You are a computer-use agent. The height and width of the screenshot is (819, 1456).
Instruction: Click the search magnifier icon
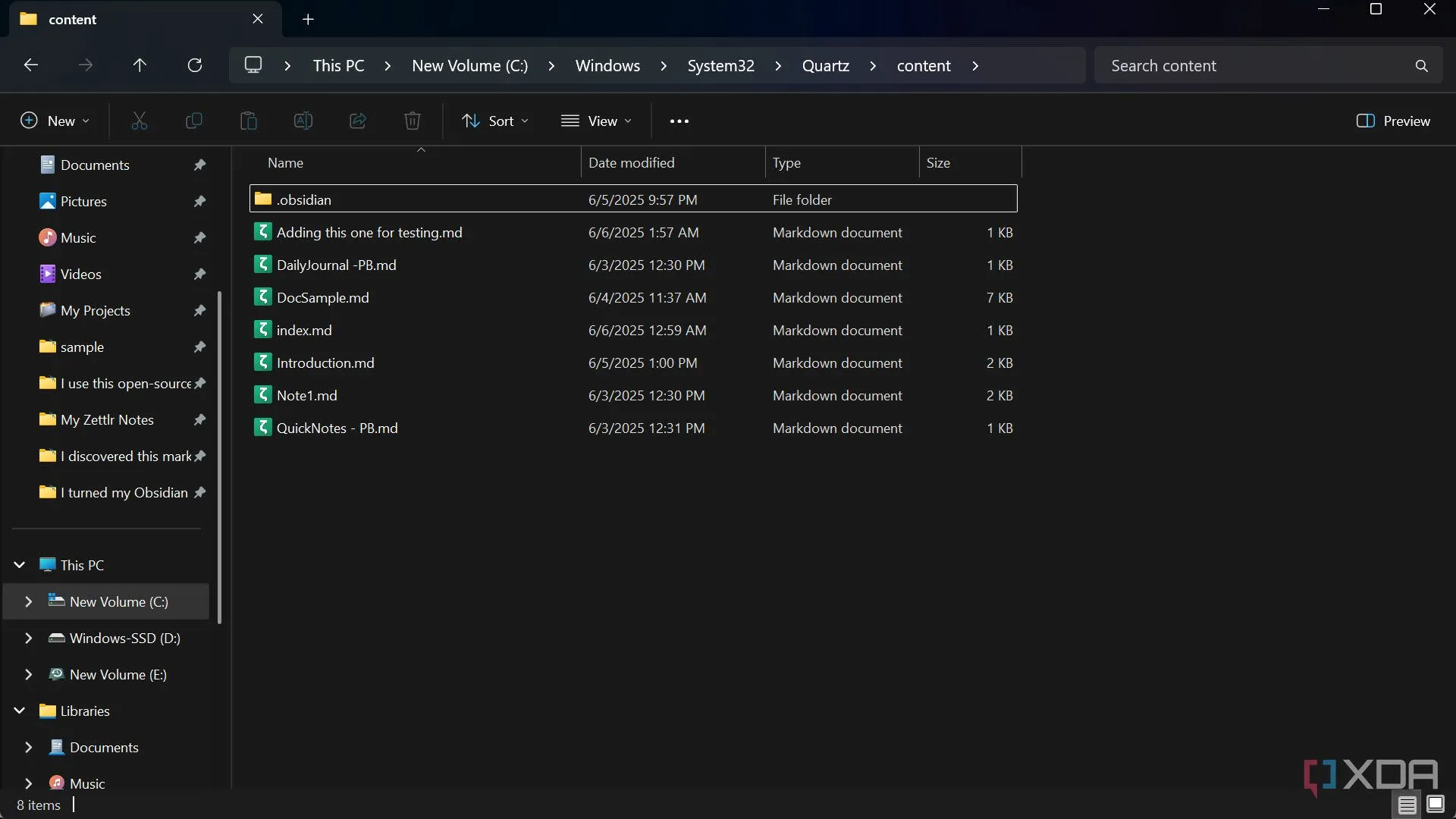coord(1421,66)
